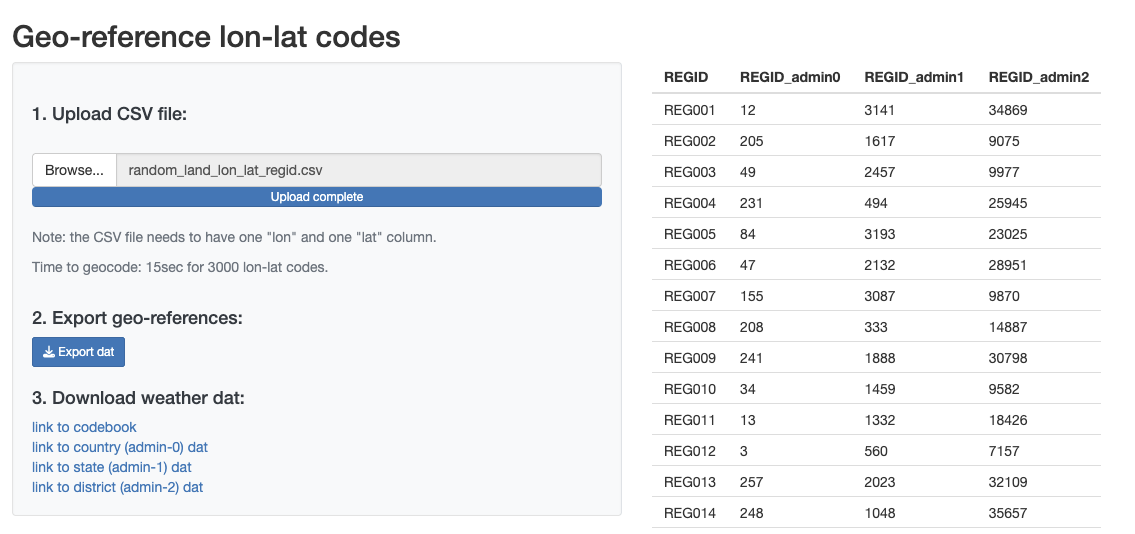Image resolution: width=1135 pixels, height=534 pixels.
Task: Click admin1 value 560 in REG012 row
Action: click(876, 452)
